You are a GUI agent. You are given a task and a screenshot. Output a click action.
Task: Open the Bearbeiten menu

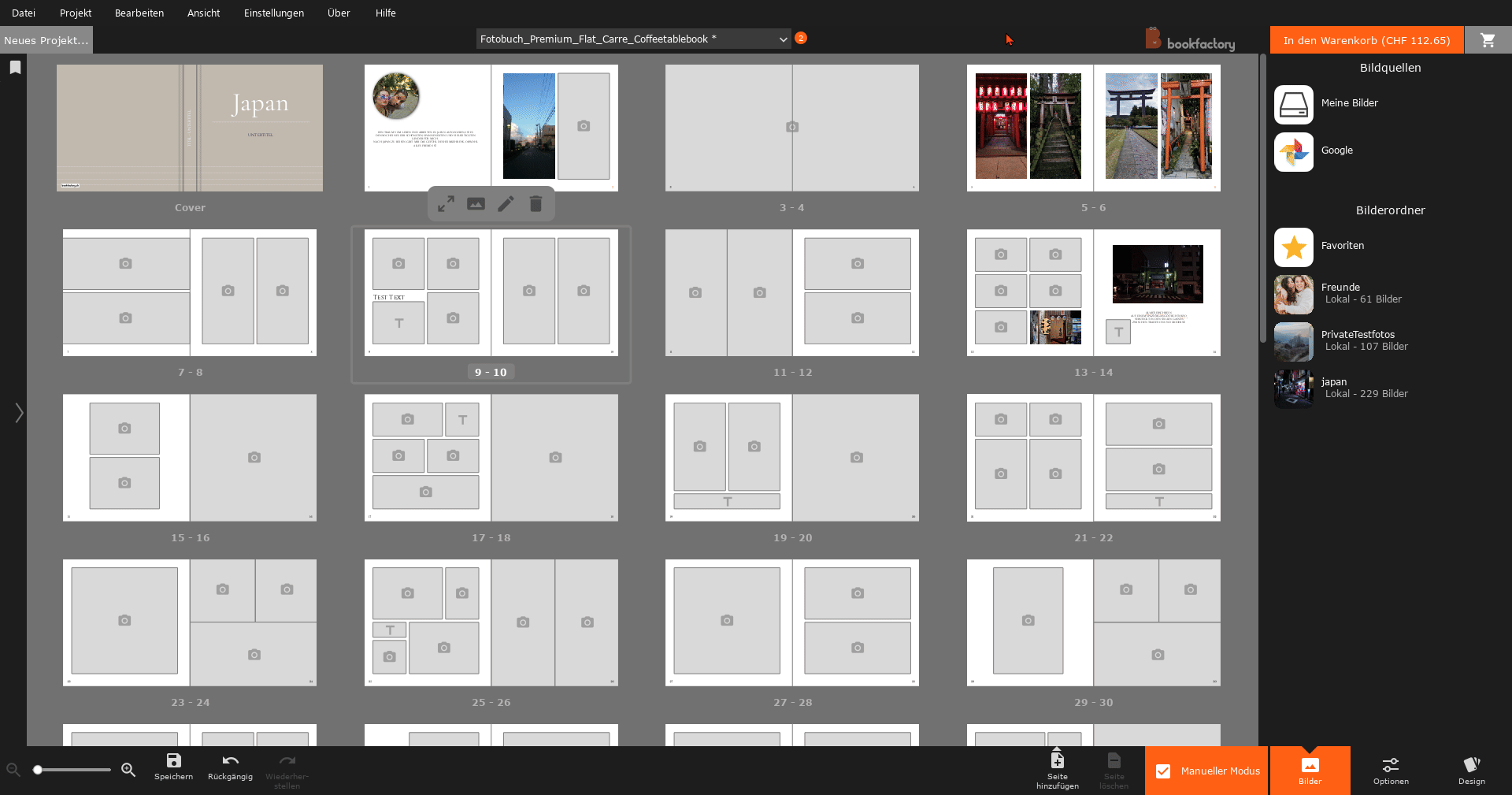(x=139, y=13)
